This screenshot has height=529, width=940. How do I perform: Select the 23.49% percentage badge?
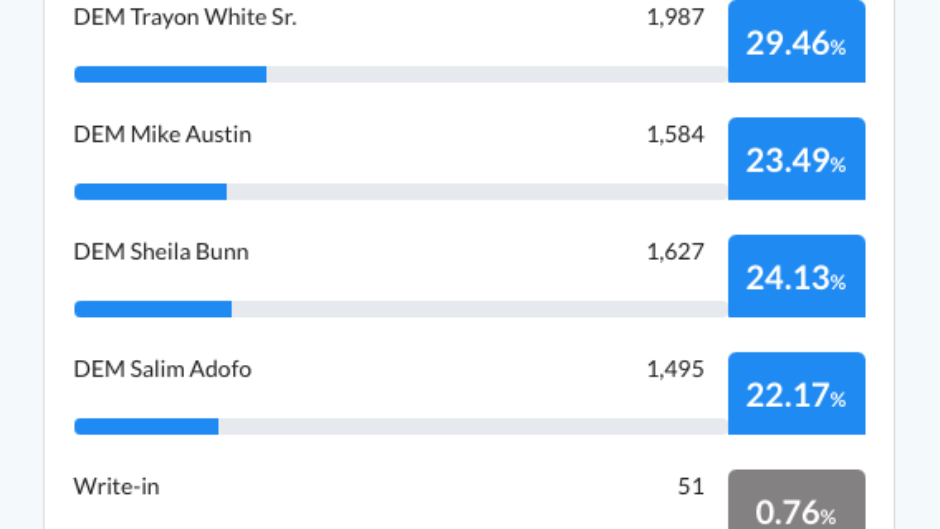pyautogui.click(x=796, y=158)
